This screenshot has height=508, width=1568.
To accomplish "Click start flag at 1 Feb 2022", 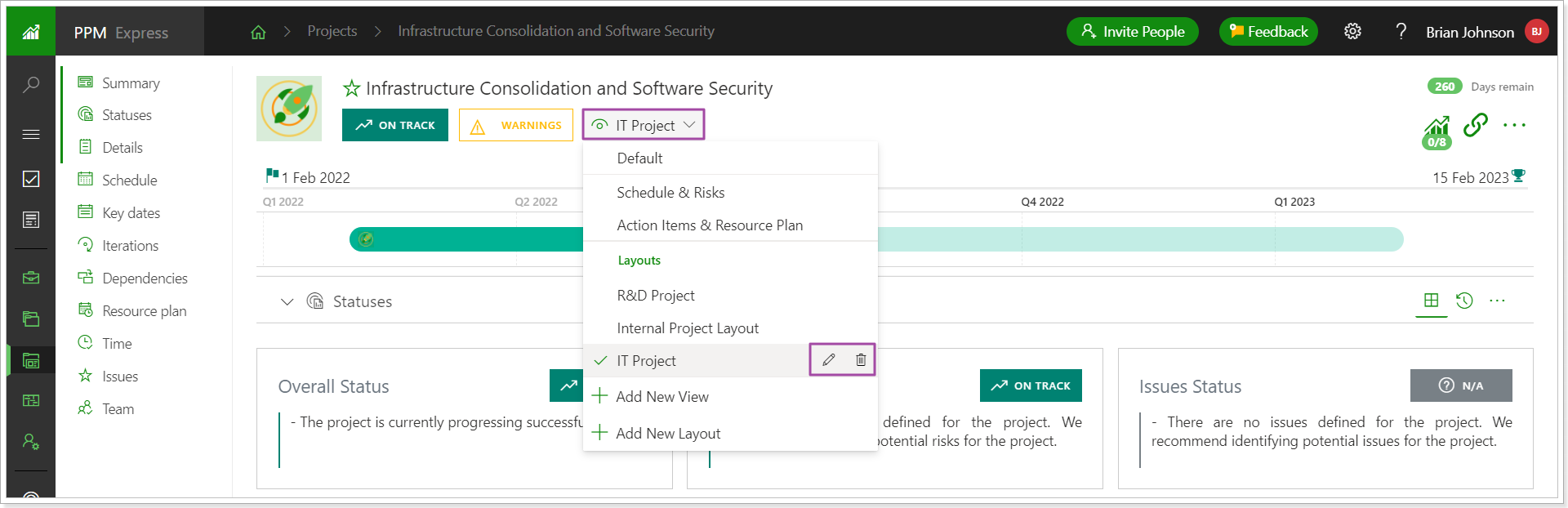I will [x=272, y=176].
